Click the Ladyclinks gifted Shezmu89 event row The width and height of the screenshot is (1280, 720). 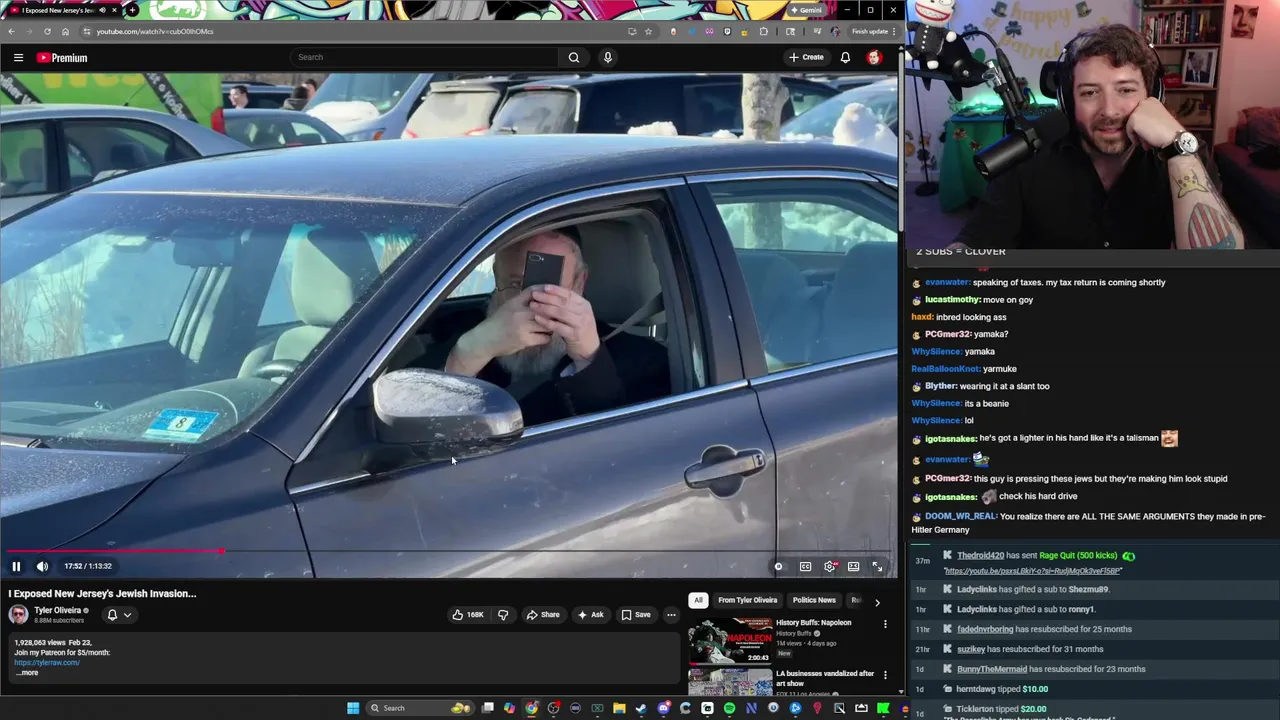point(1032,589)
